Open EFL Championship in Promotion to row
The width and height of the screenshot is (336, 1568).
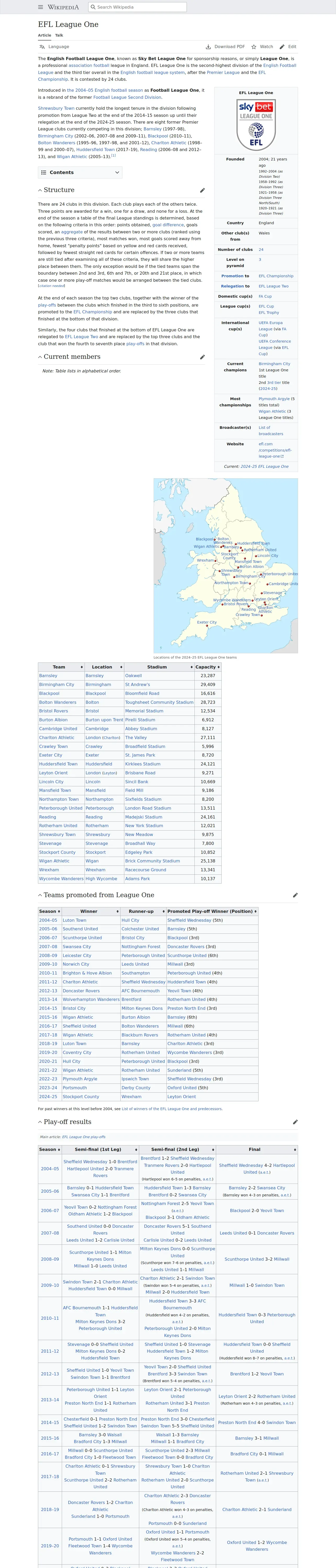[x=276, y=276]
